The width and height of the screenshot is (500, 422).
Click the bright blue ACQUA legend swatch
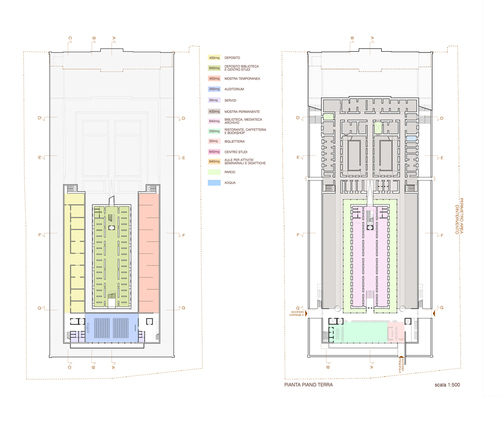pos(214,183)
